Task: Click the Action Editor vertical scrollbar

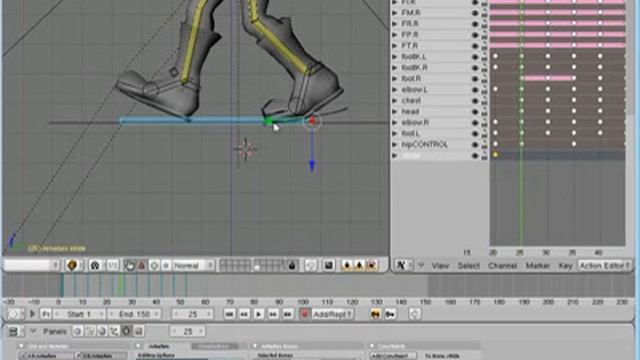Action: click(631, 122)
